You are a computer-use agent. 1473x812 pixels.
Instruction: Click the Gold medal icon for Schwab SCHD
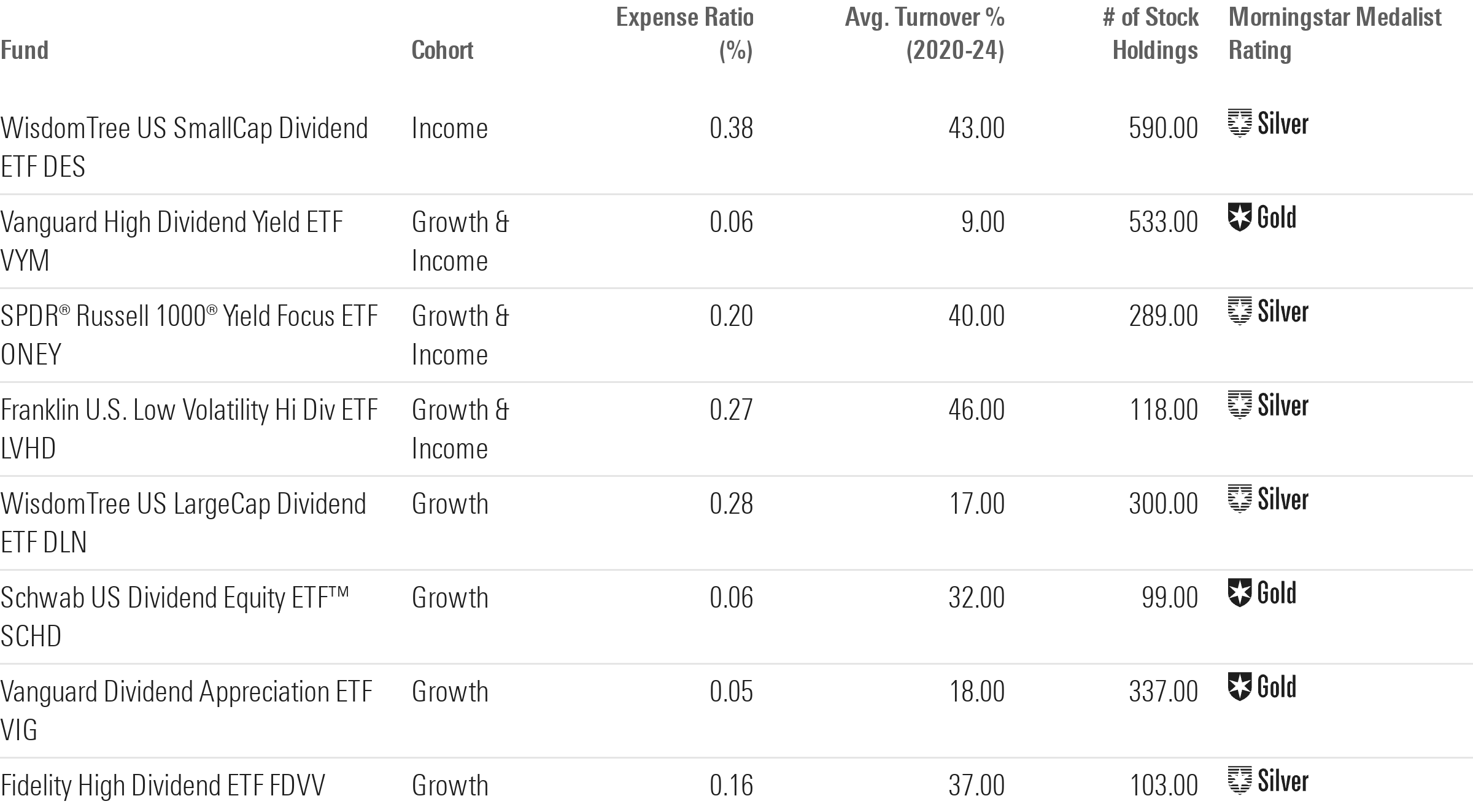(1239, 593)
